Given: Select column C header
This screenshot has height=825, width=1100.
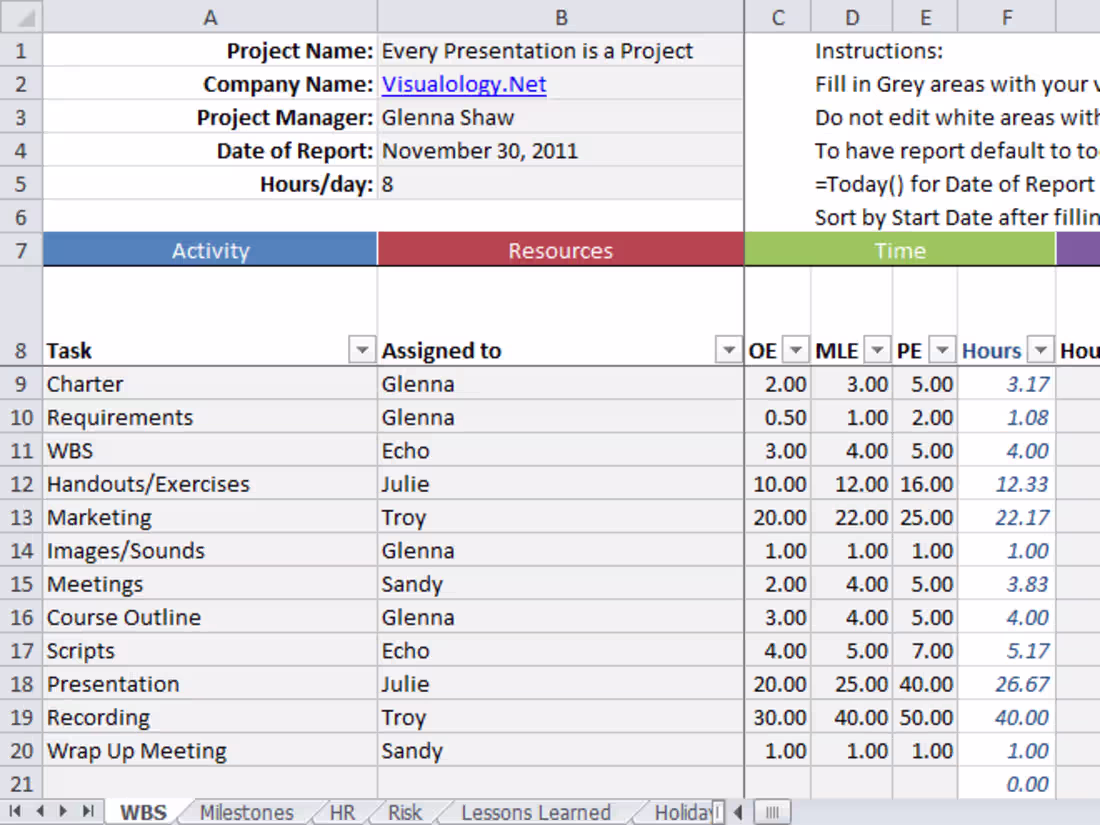Looking at the screenshot, I should pyautogui.click(x=777, y=17).
